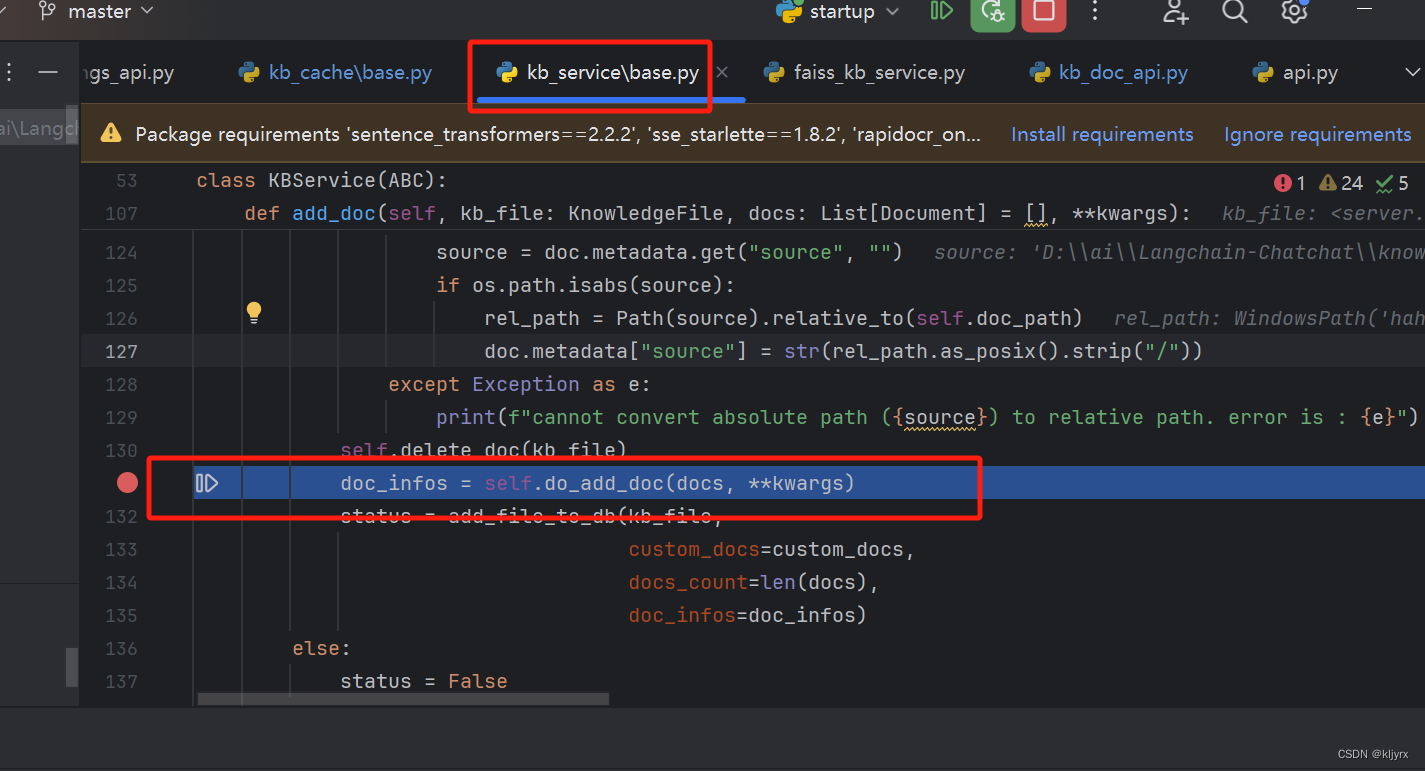1425x771 pixels.
Task: Open the add collaborator profile icon
Action: click(1175, 12)
